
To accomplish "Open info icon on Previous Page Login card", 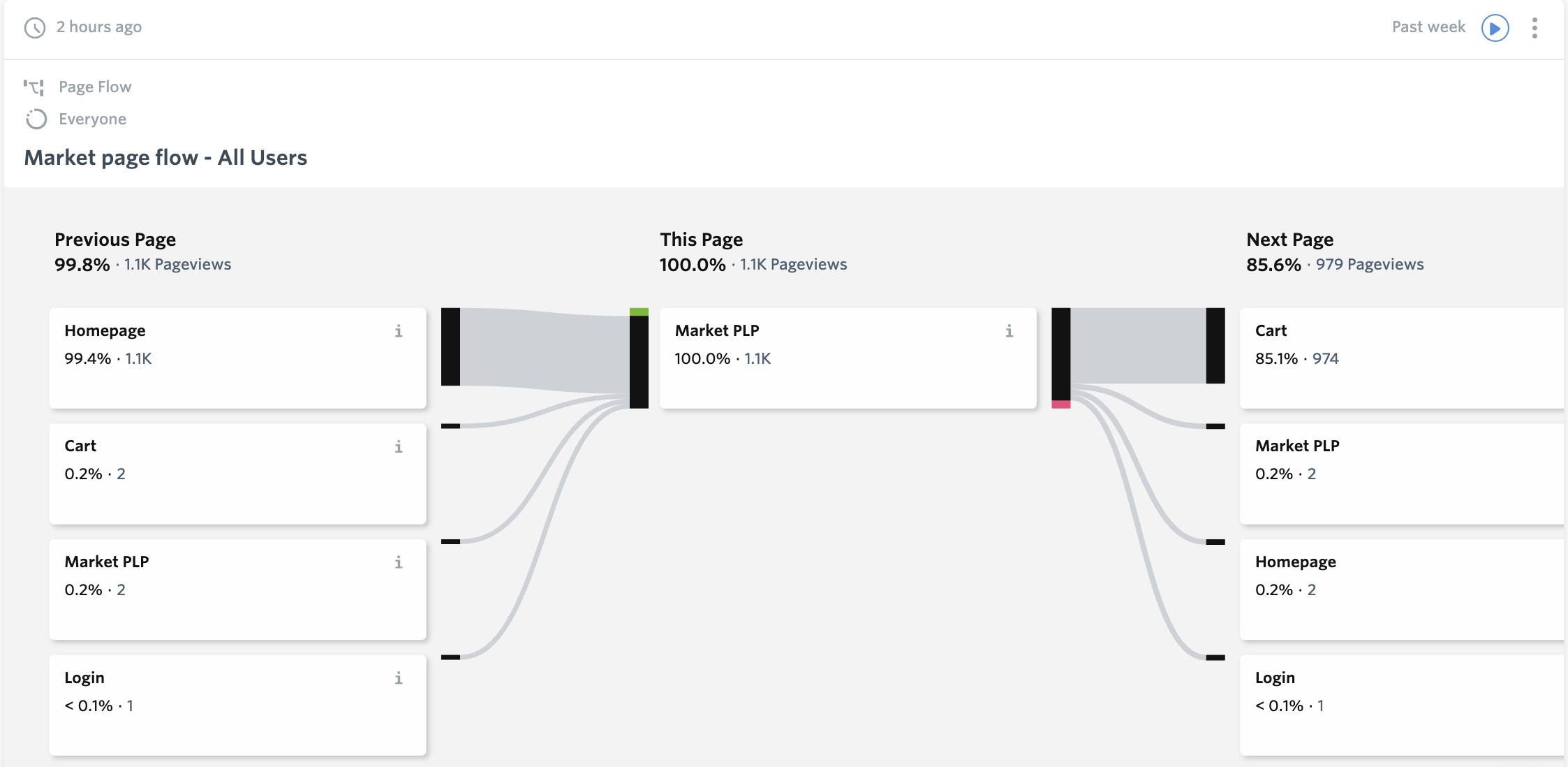I will 399,678.
